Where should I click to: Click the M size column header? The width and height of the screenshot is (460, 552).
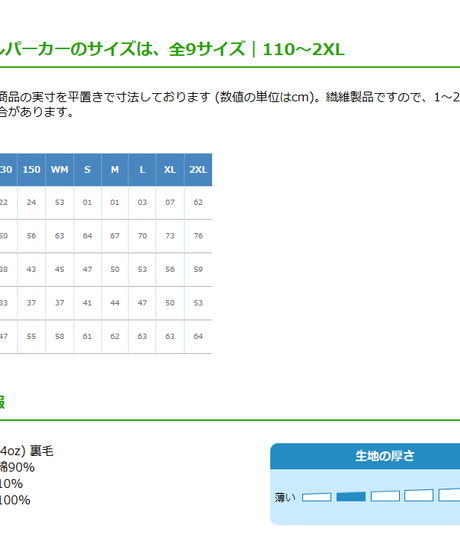115,170
